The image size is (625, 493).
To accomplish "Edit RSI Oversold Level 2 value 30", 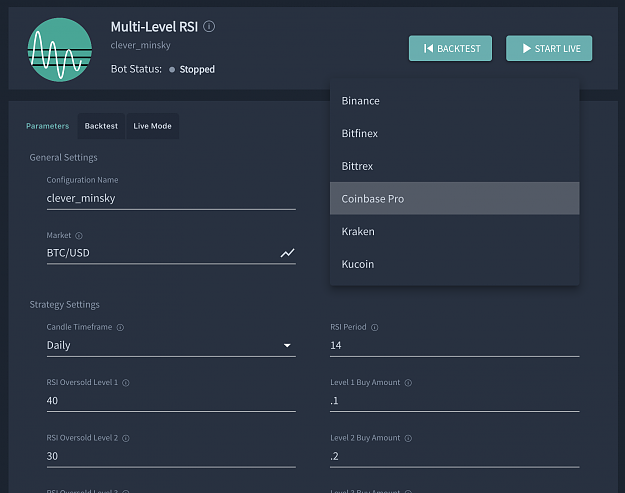I will pos(171,456).
